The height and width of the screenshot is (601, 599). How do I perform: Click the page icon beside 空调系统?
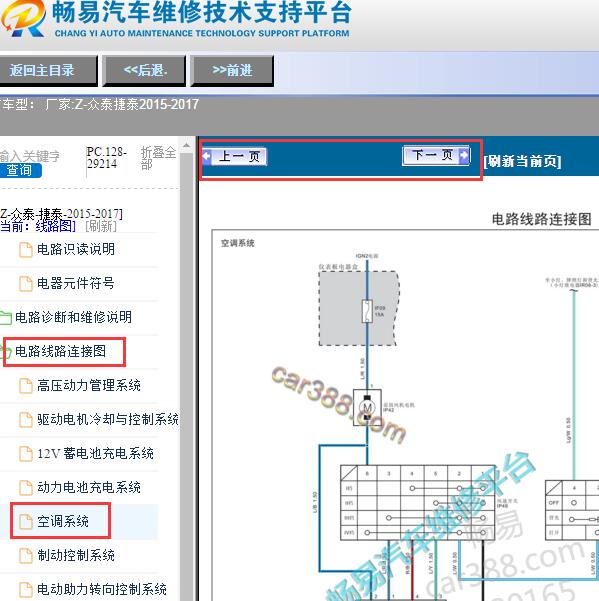26,522
